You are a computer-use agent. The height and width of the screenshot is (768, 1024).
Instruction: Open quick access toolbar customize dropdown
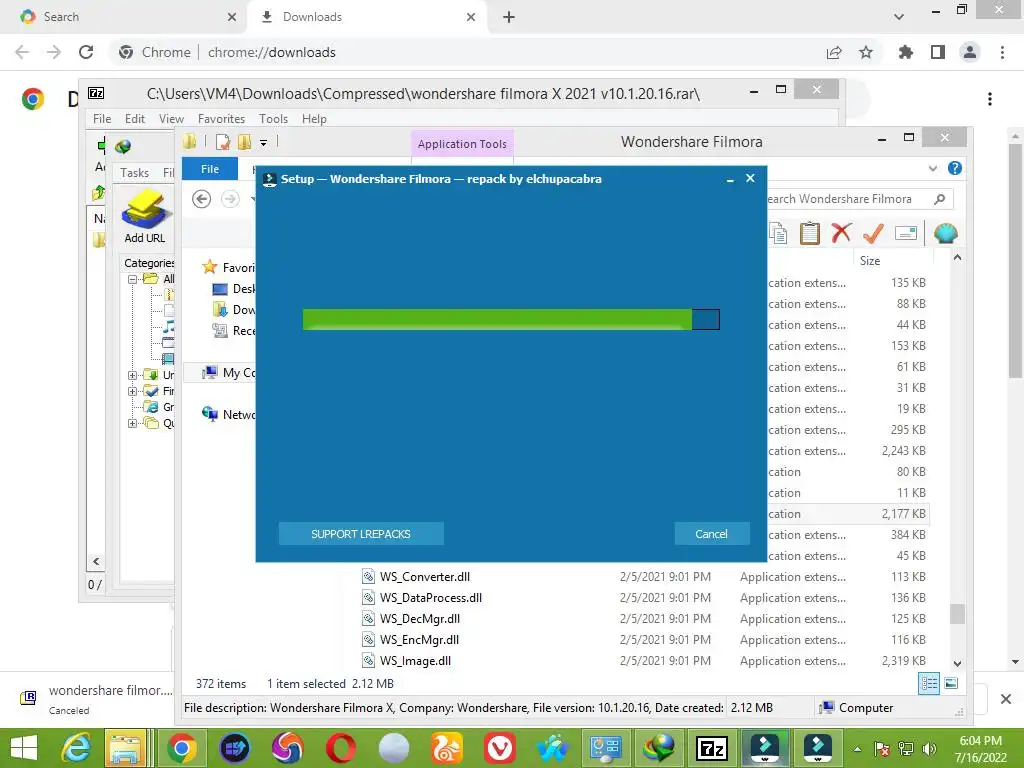[263, 142]
